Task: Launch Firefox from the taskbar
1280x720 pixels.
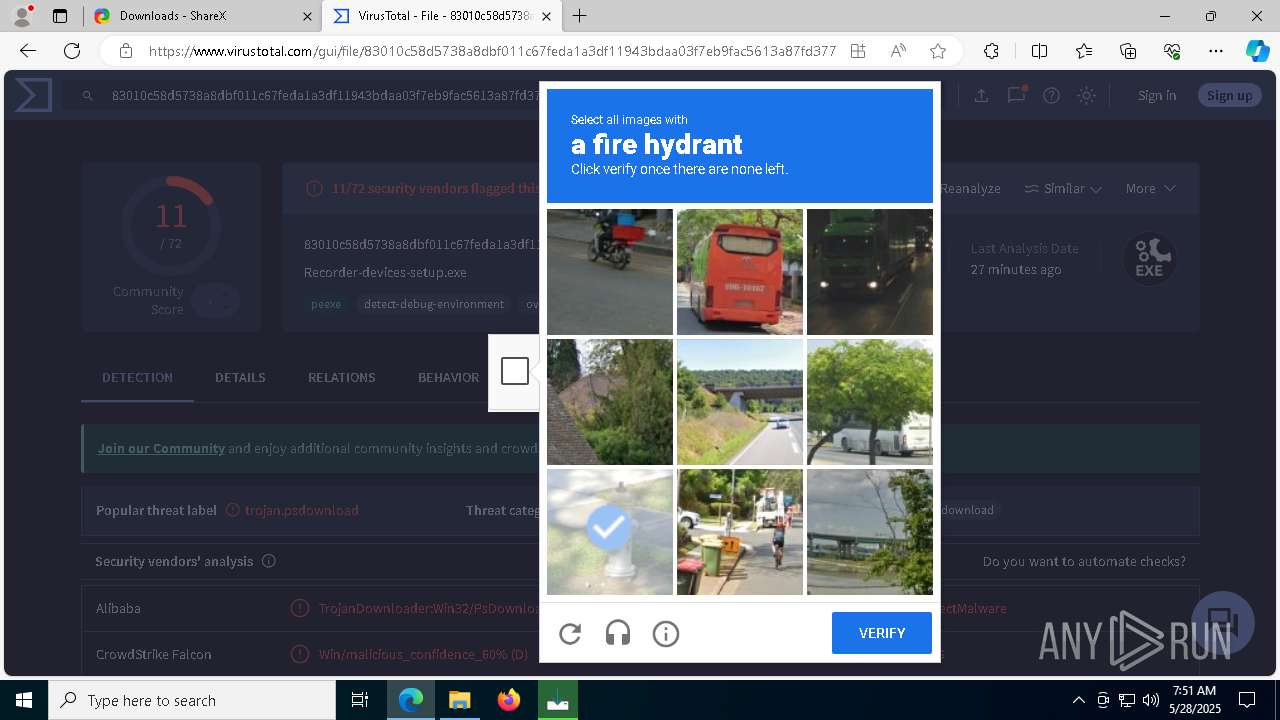Action: pyautogui.click(x=509, y=700)
